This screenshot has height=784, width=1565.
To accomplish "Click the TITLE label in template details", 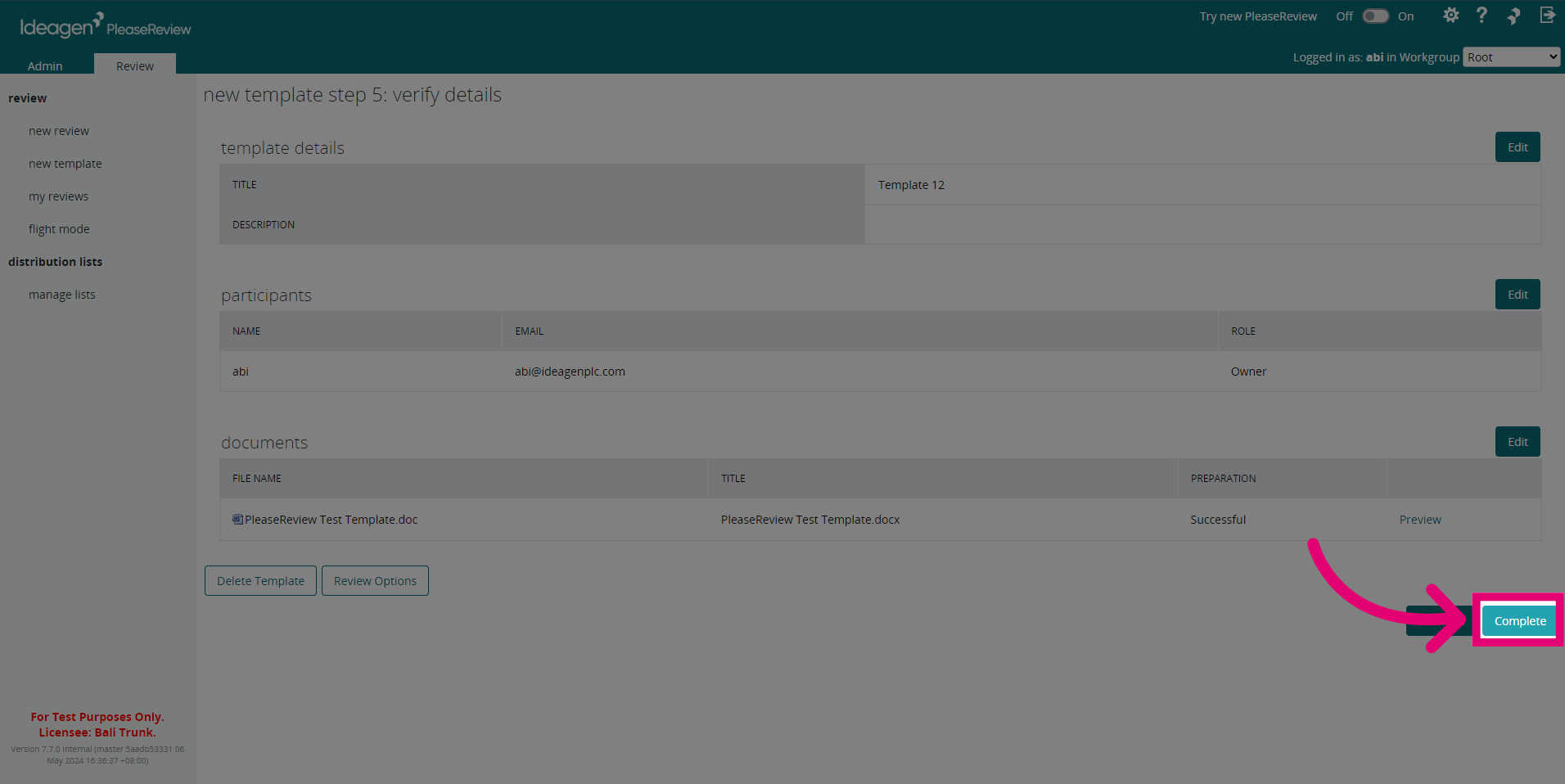I will click(x=245, y=185).
